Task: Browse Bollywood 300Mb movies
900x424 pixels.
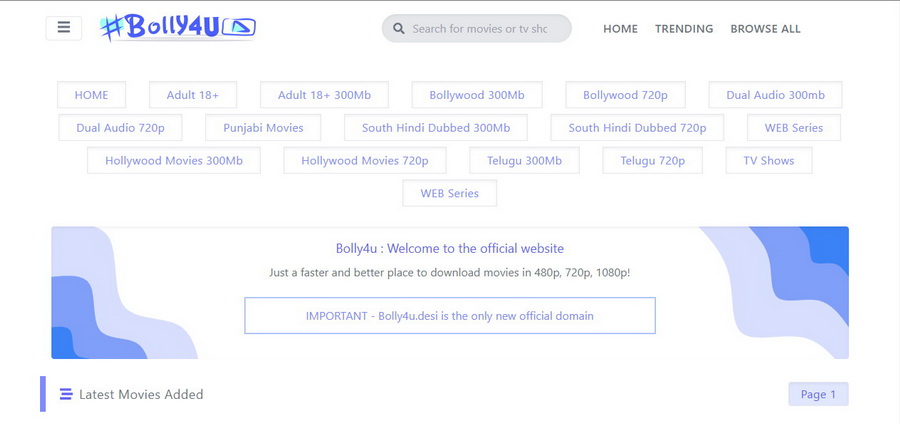Action: pyautogui.click(x=477, y=95)
